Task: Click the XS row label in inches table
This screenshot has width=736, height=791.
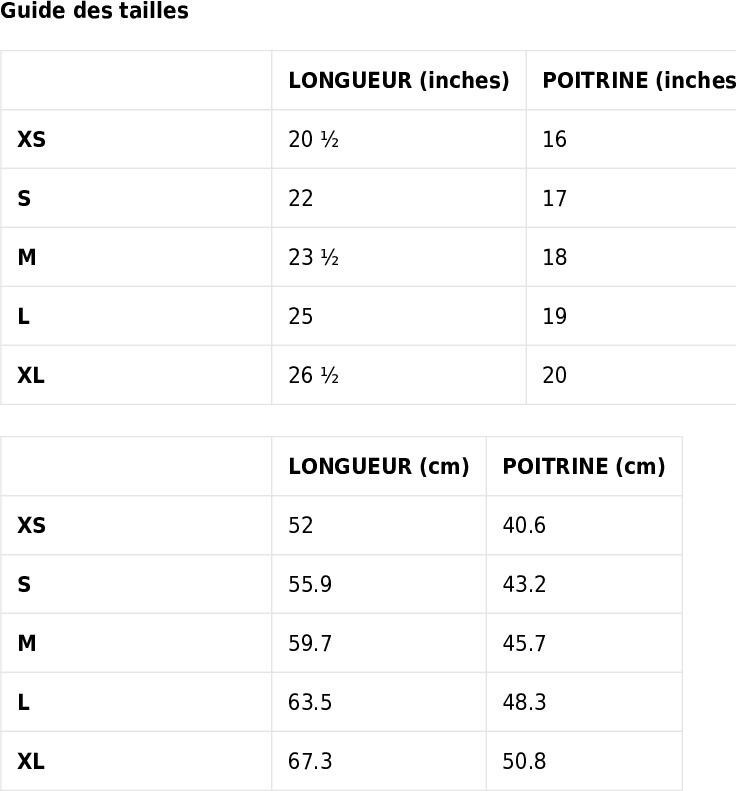Action: pyautogui.click(x=31, y=139)
